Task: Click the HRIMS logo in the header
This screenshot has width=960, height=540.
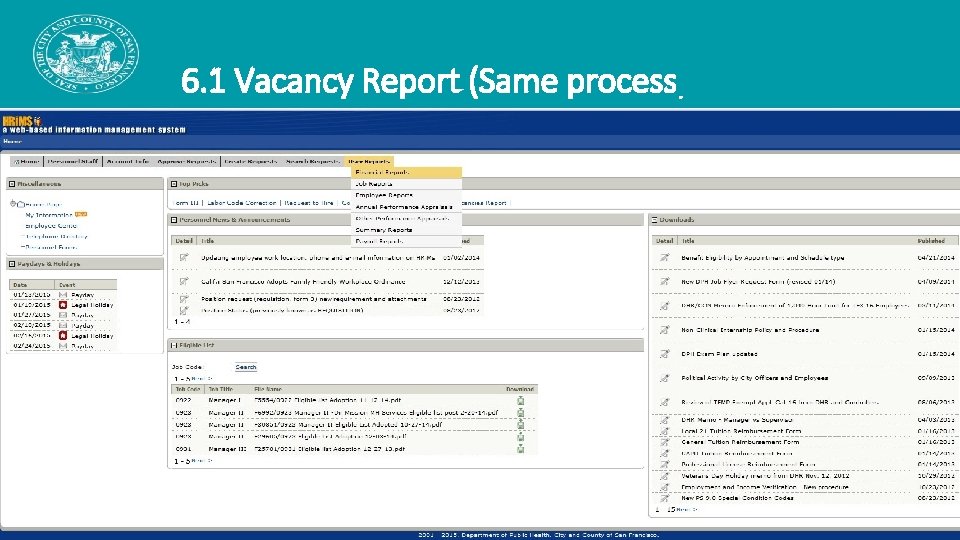Action: 21,121
